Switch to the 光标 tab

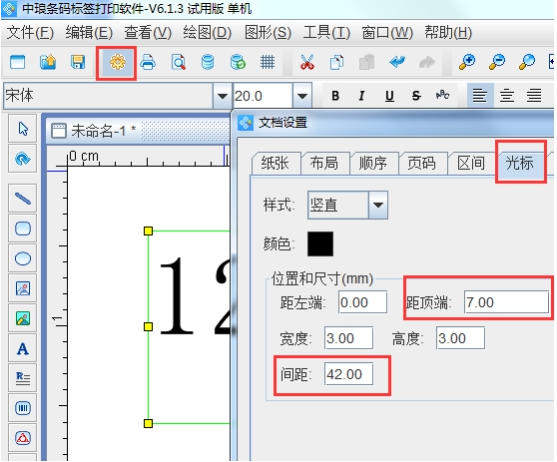click(520, 163)
